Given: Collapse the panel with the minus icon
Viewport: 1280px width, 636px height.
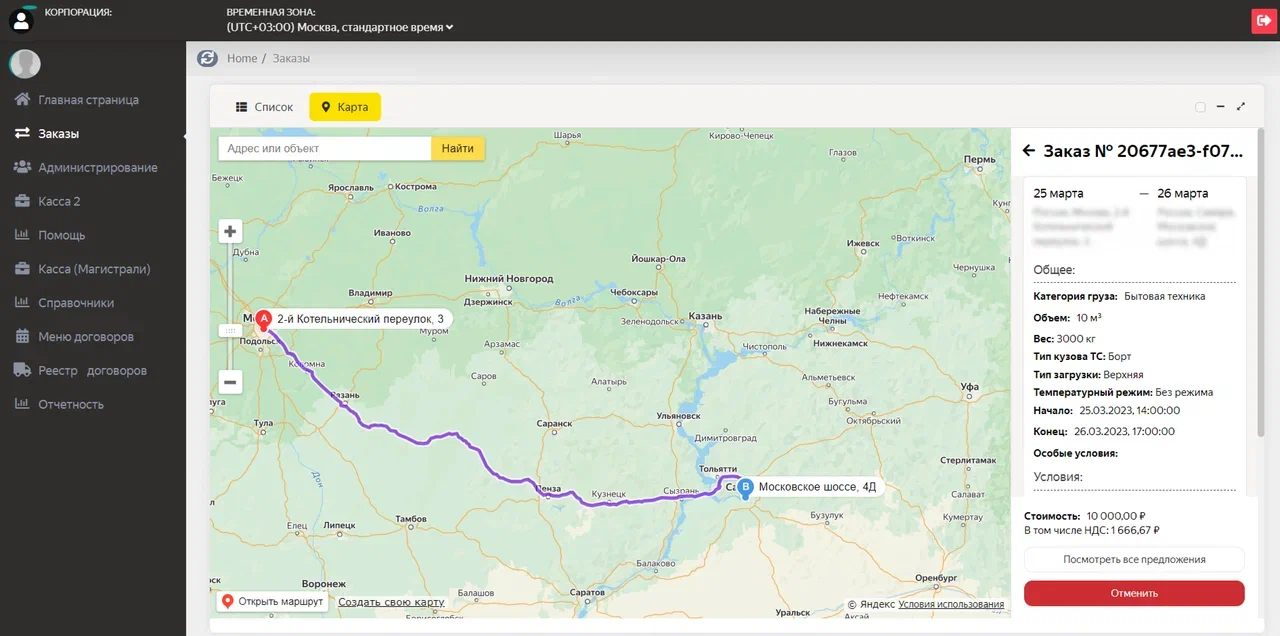Looking at the screenshot, I should pyautogui.click(x=1222, y=107).
